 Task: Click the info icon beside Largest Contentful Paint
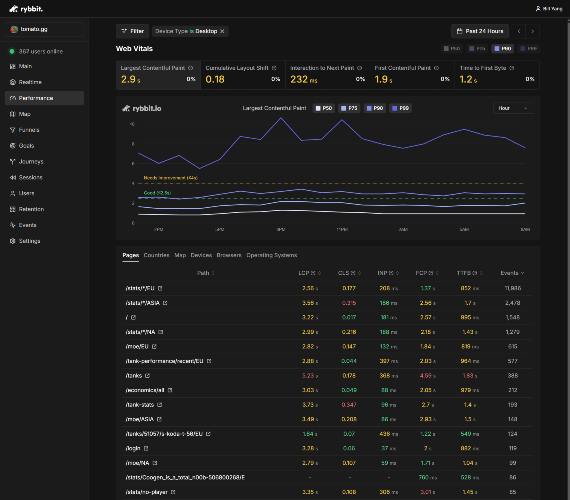click(190, 68)
